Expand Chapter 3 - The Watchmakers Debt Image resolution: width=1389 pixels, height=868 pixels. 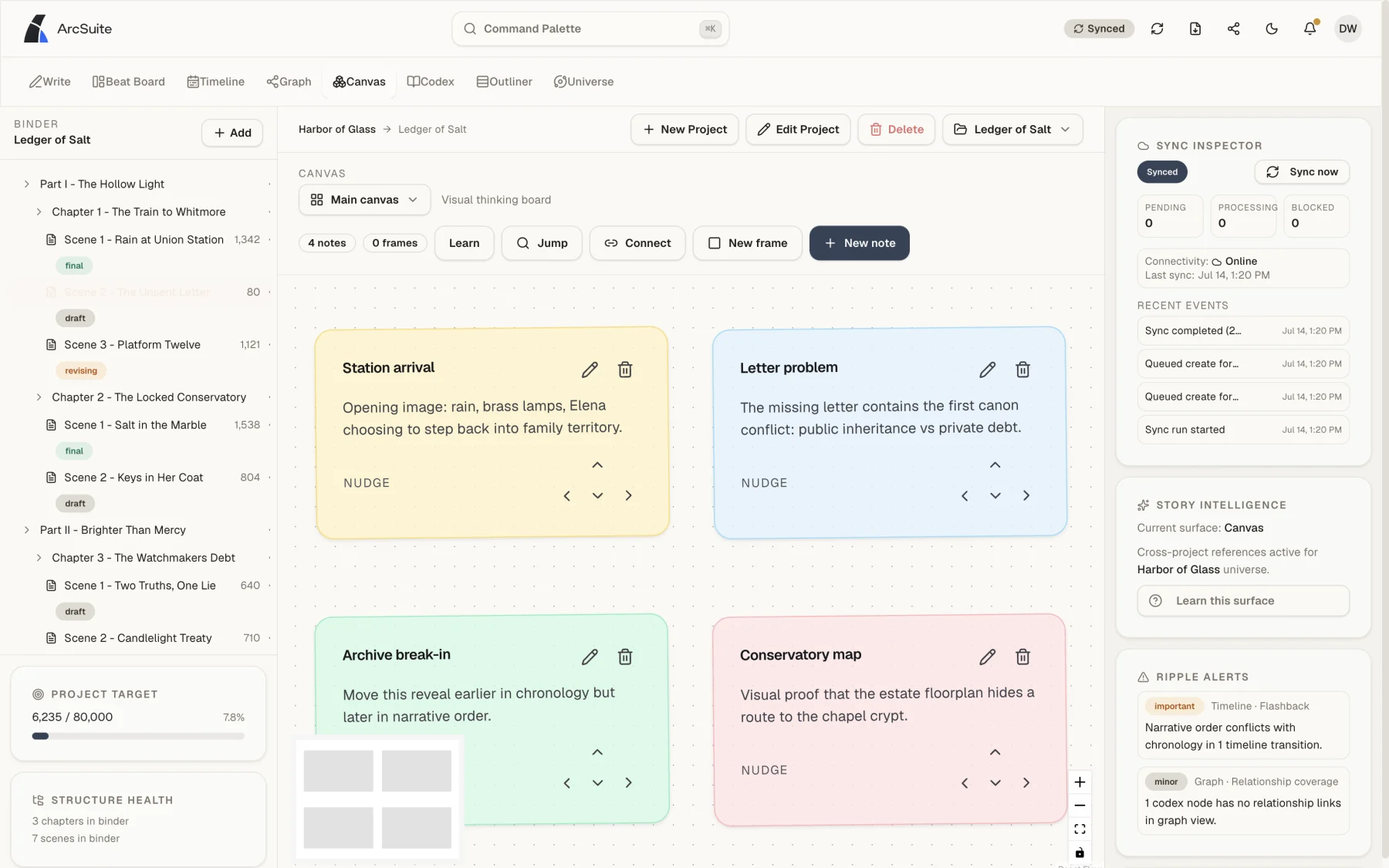coord(39,557)
